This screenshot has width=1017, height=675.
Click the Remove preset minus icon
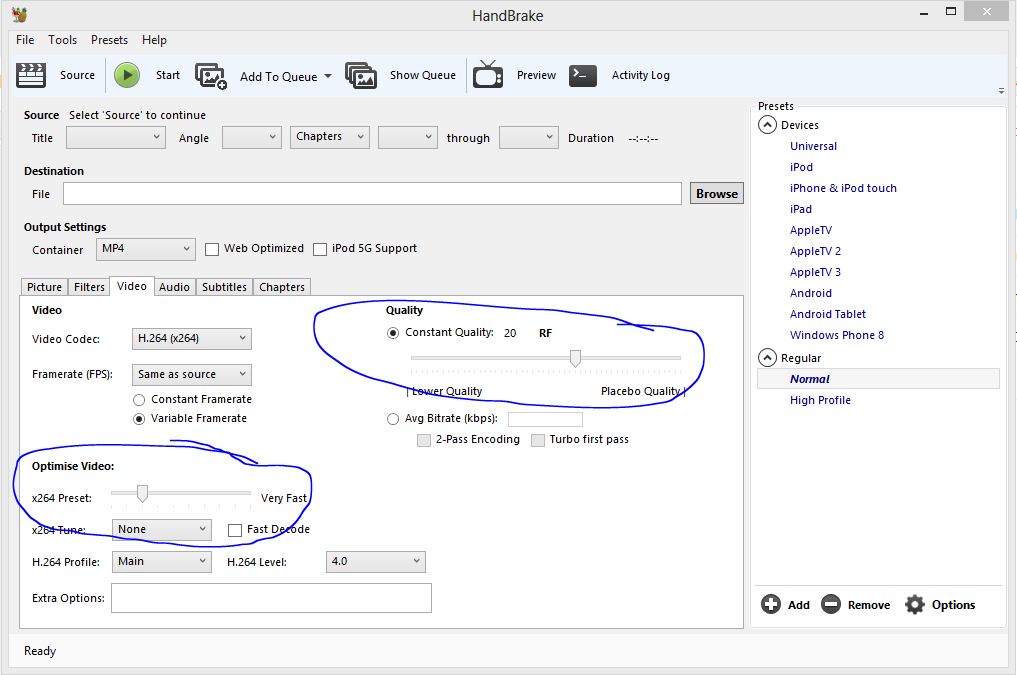coord(831,604)
